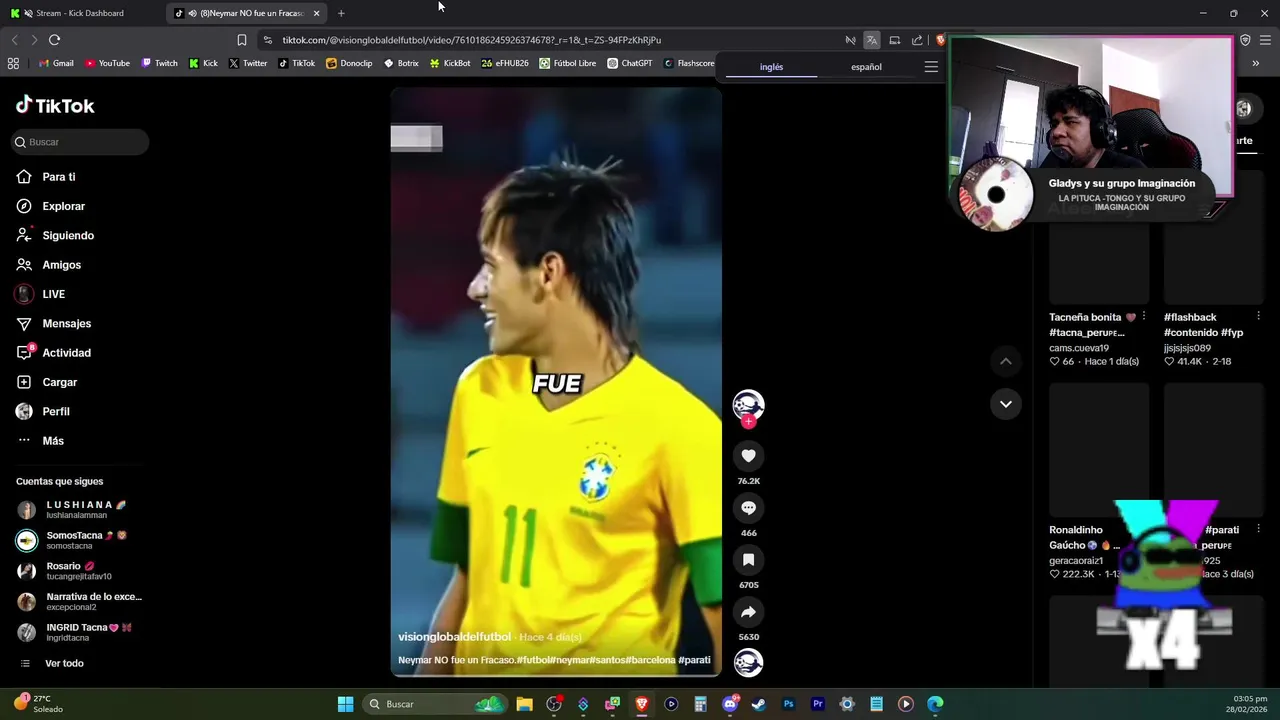1280x720 pixels.
Task: Open the Donoclip bookmark
Action: pyautogui.click(x=349, y=63)
